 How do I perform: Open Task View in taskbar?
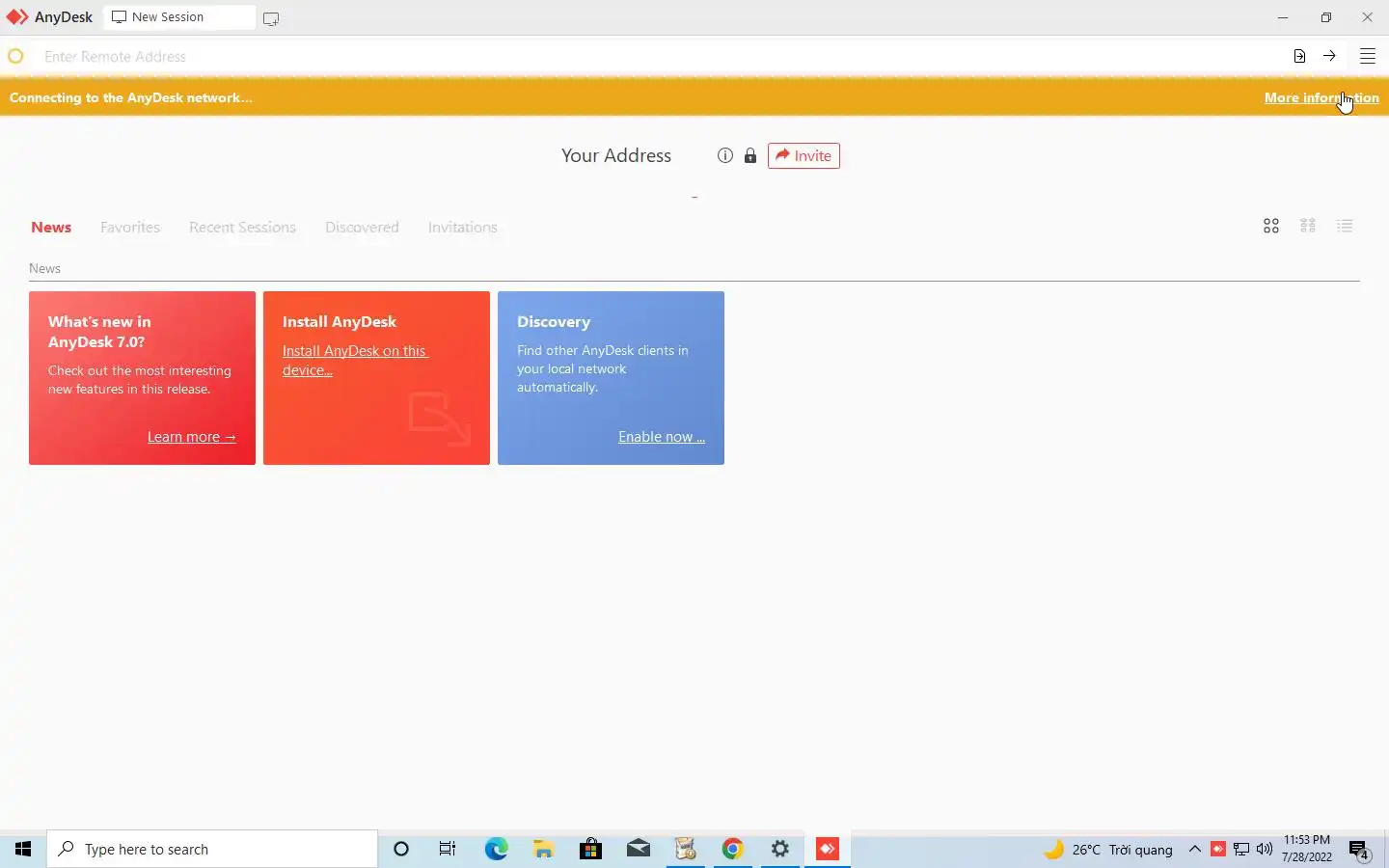[x=448, y=849]
